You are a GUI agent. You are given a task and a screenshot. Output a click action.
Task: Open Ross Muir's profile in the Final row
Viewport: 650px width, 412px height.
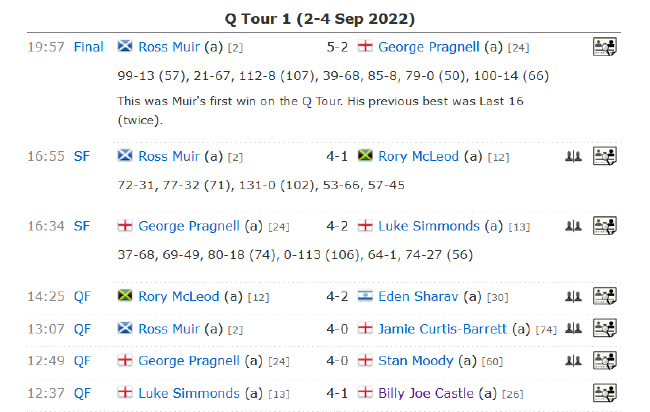click(x=169, y=47)
